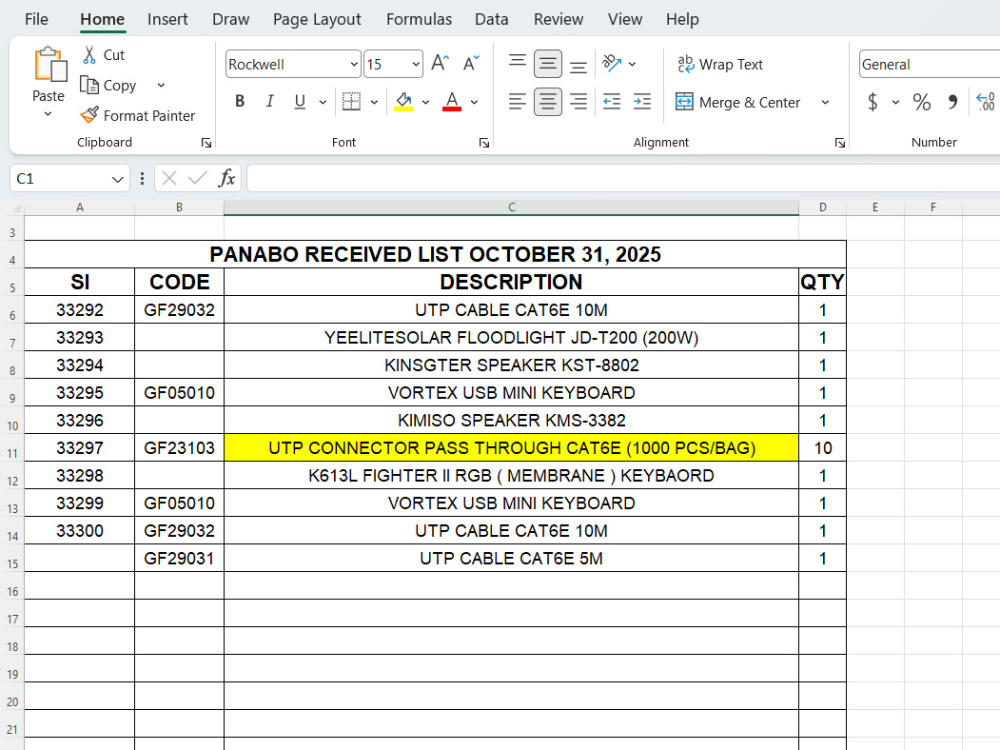Toggle Underline formatting
This screenshot has height=750, width=1000.
300,101
